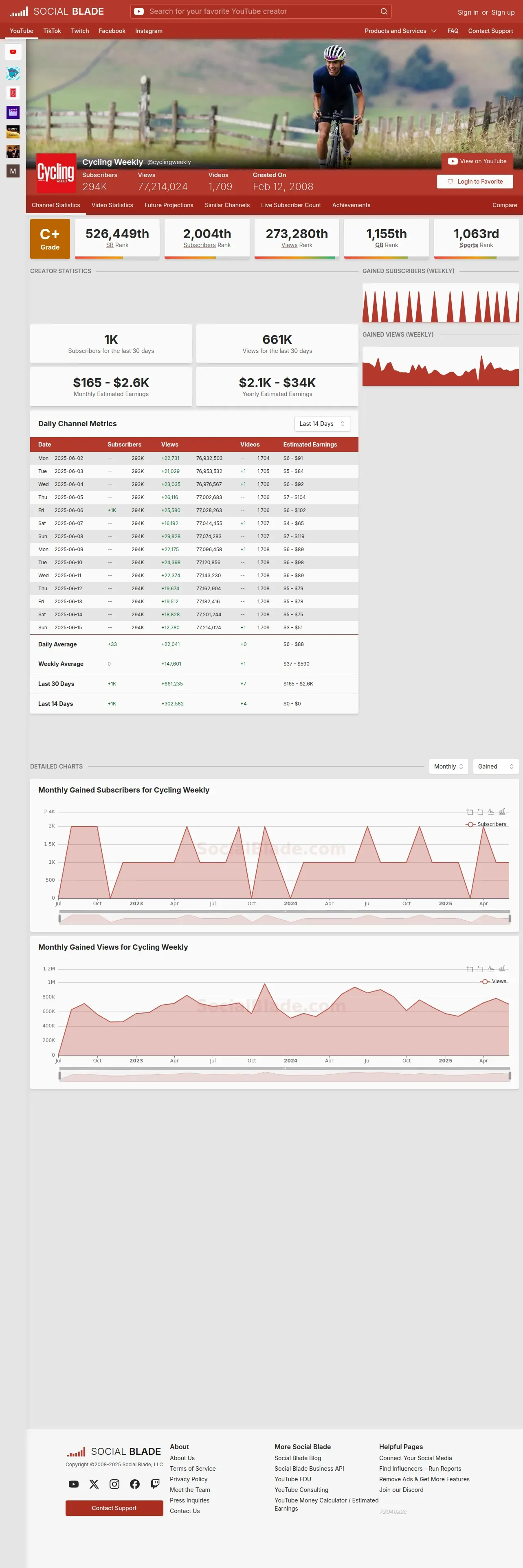Toggle Views series in chart legend

click(x=493, y=981)
